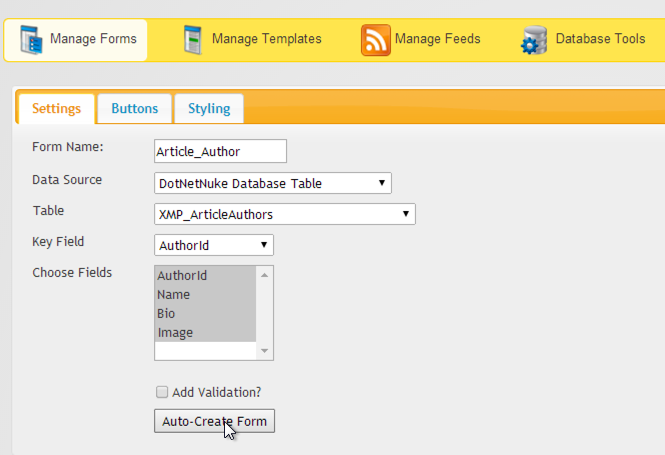Select Image in Choose Fields list

click(205, 332)
